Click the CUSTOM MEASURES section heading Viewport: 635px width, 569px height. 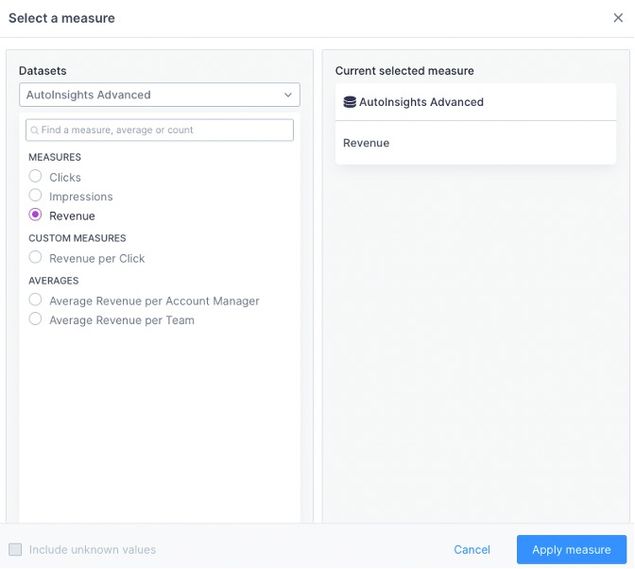77,238
